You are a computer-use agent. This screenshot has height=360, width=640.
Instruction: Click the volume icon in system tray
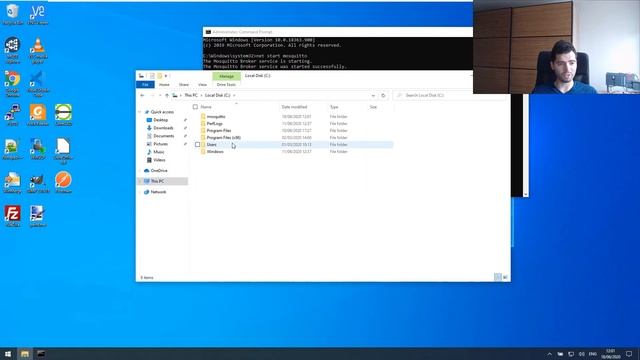pyautogui.click(x=582, y=354)
